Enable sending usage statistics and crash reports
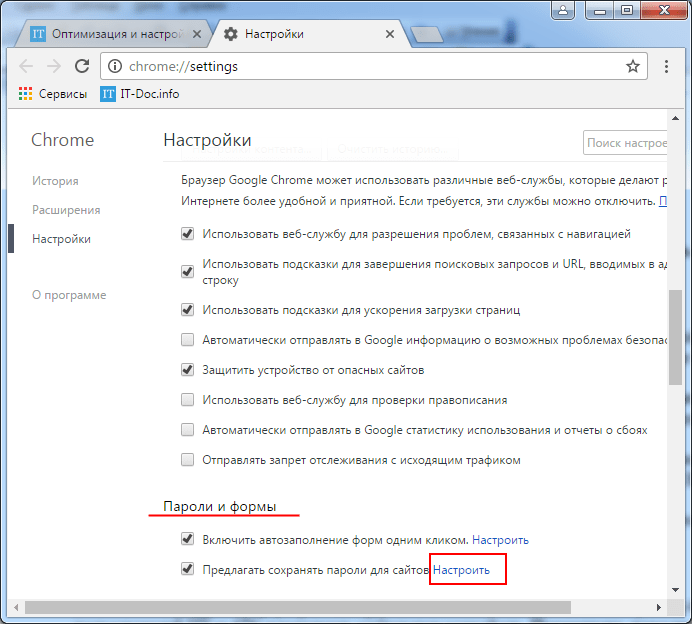692x624 pixels. coord(187,430)
